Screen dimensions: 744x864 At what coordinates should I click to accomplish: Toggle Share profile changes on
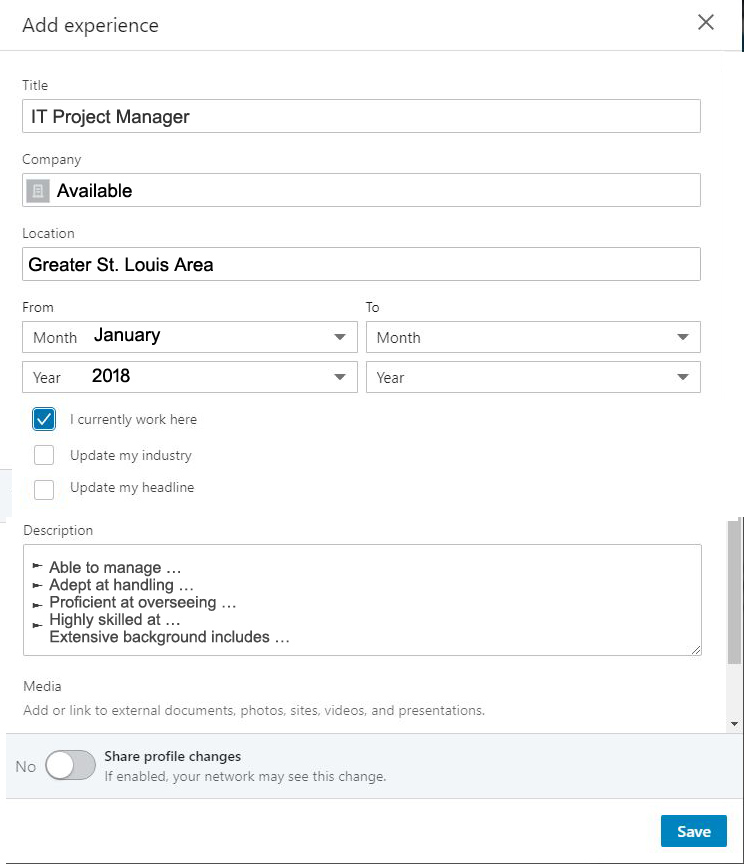pyautogui.click(x=70, y=765)
